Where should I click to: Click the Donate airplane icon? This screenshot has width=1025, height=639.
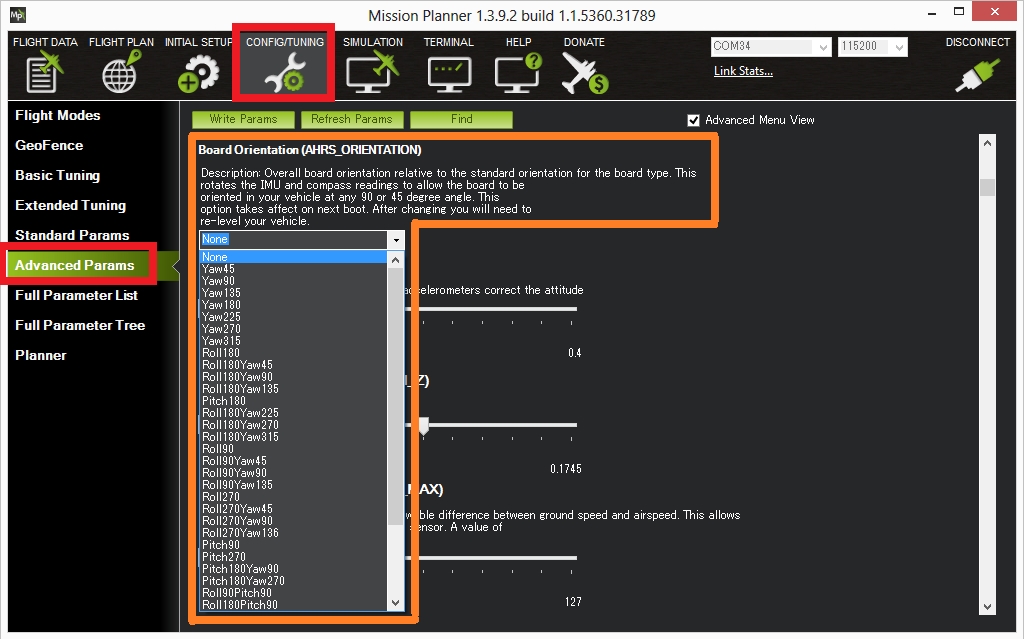pos(584,74)
